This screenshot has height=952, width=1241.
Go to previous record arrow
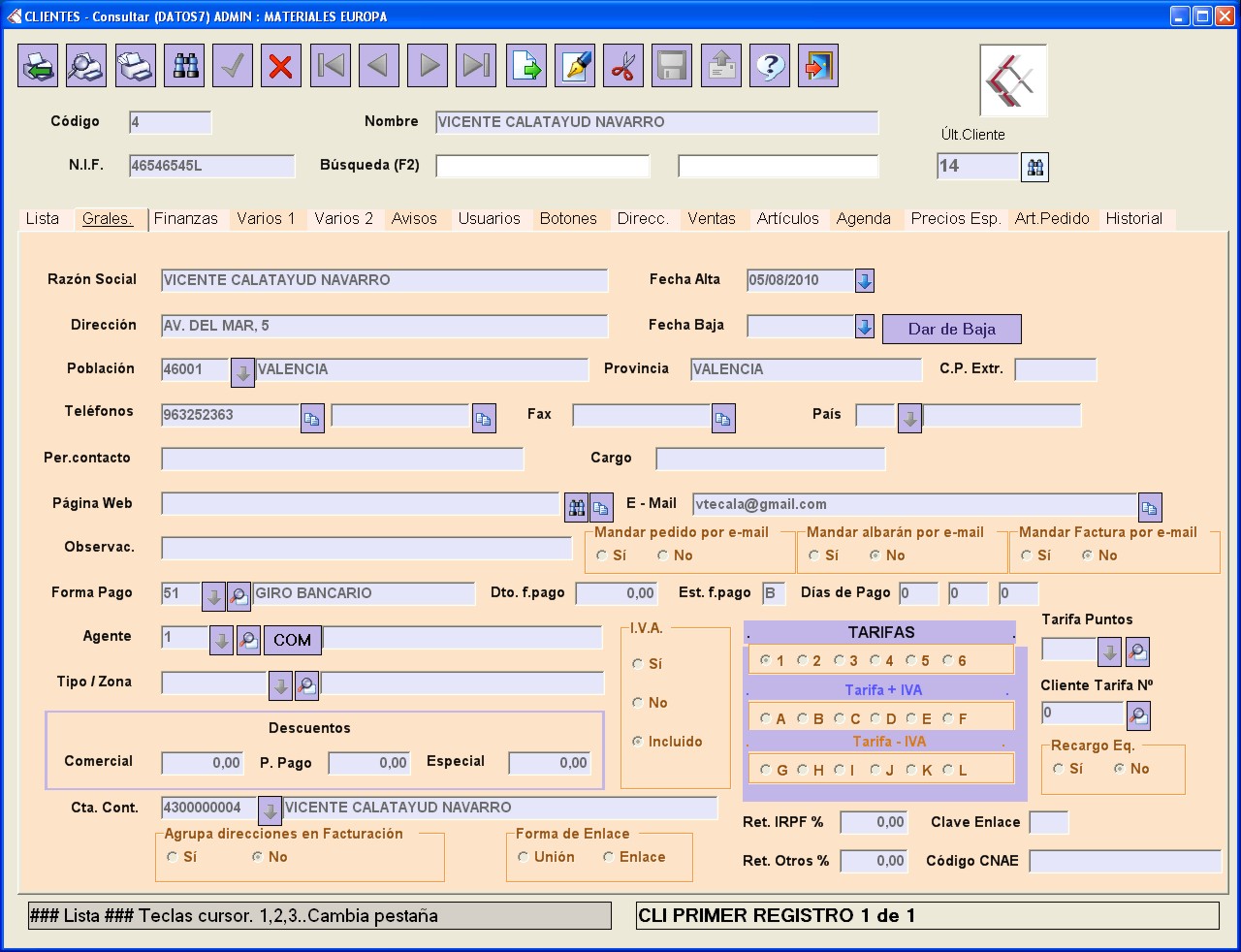(x=379, y=66)
